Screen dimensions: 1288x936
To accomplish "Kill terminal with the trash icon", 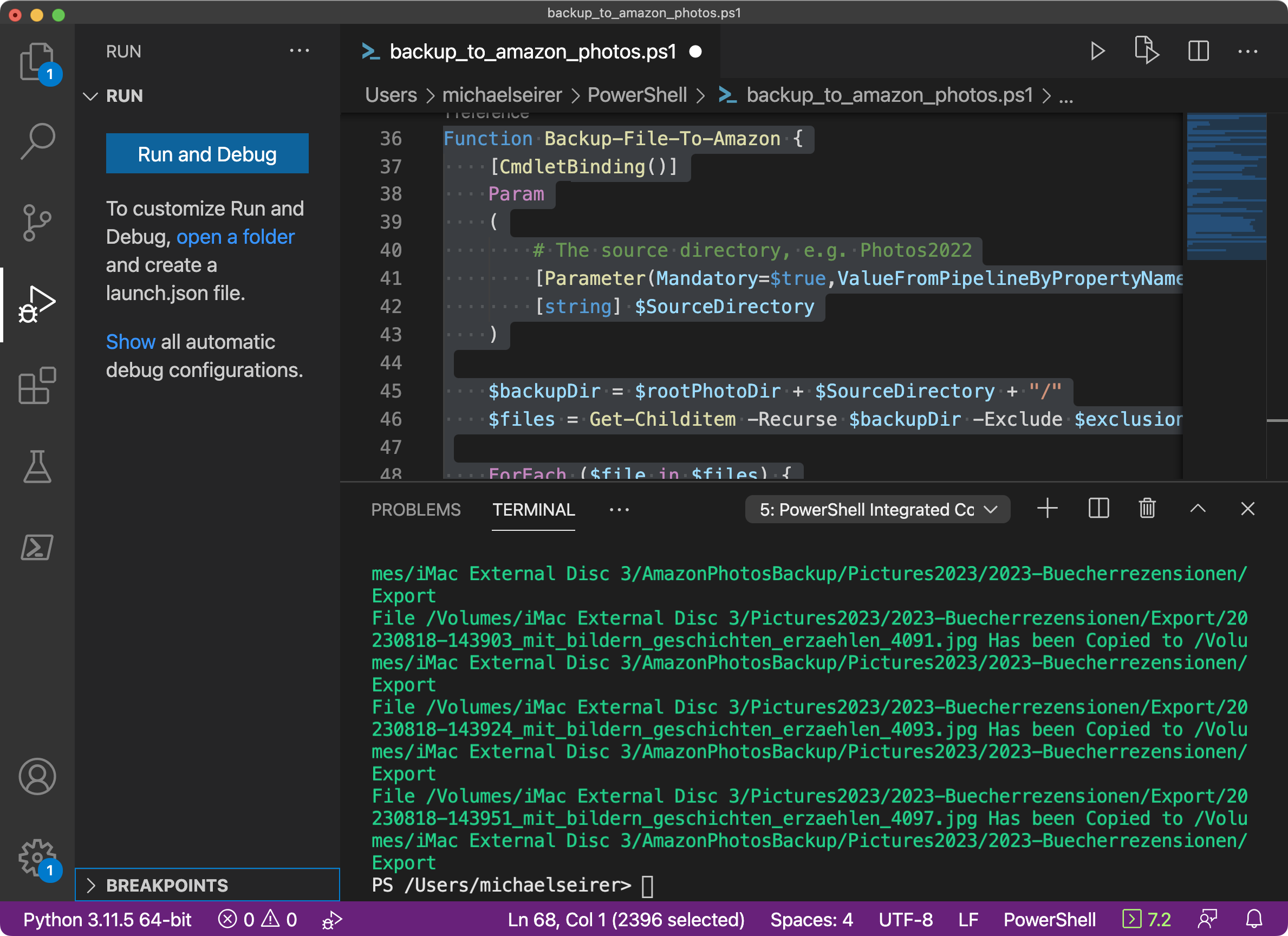I will 1147,508.
